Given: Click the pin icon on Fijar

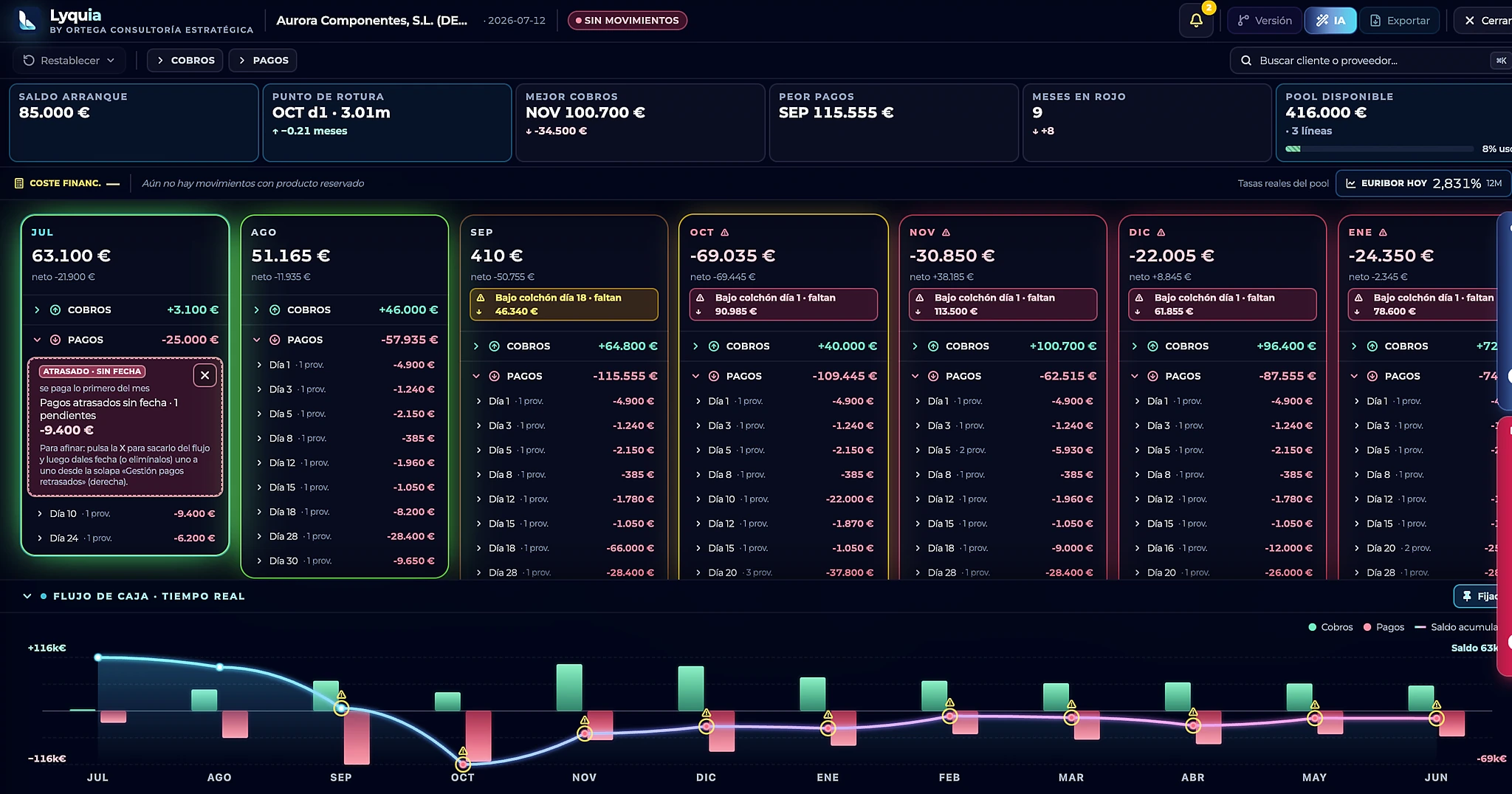Looking at the screenshot, I should click(x=1467, y=596).
